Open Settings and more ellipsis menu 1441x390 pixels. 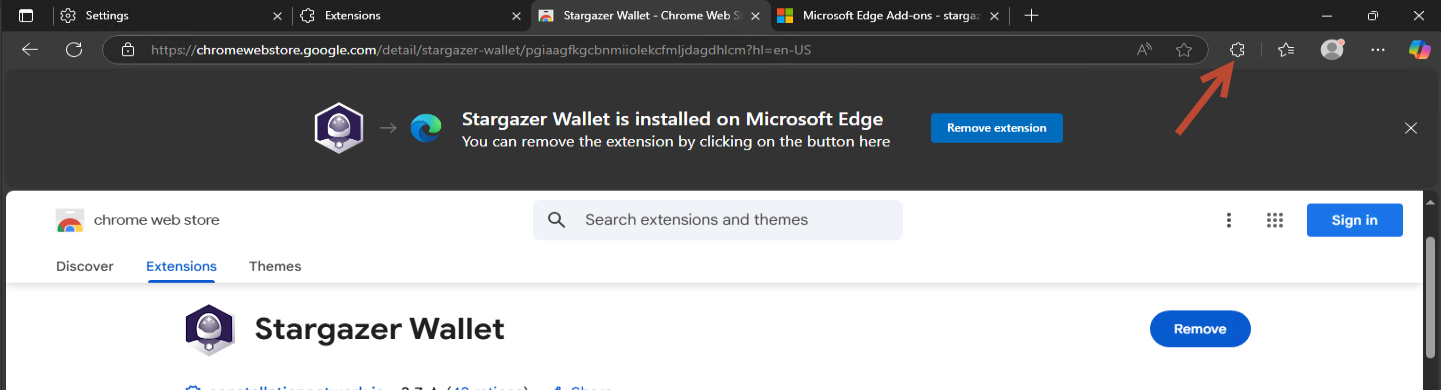tap(1378, 49)
